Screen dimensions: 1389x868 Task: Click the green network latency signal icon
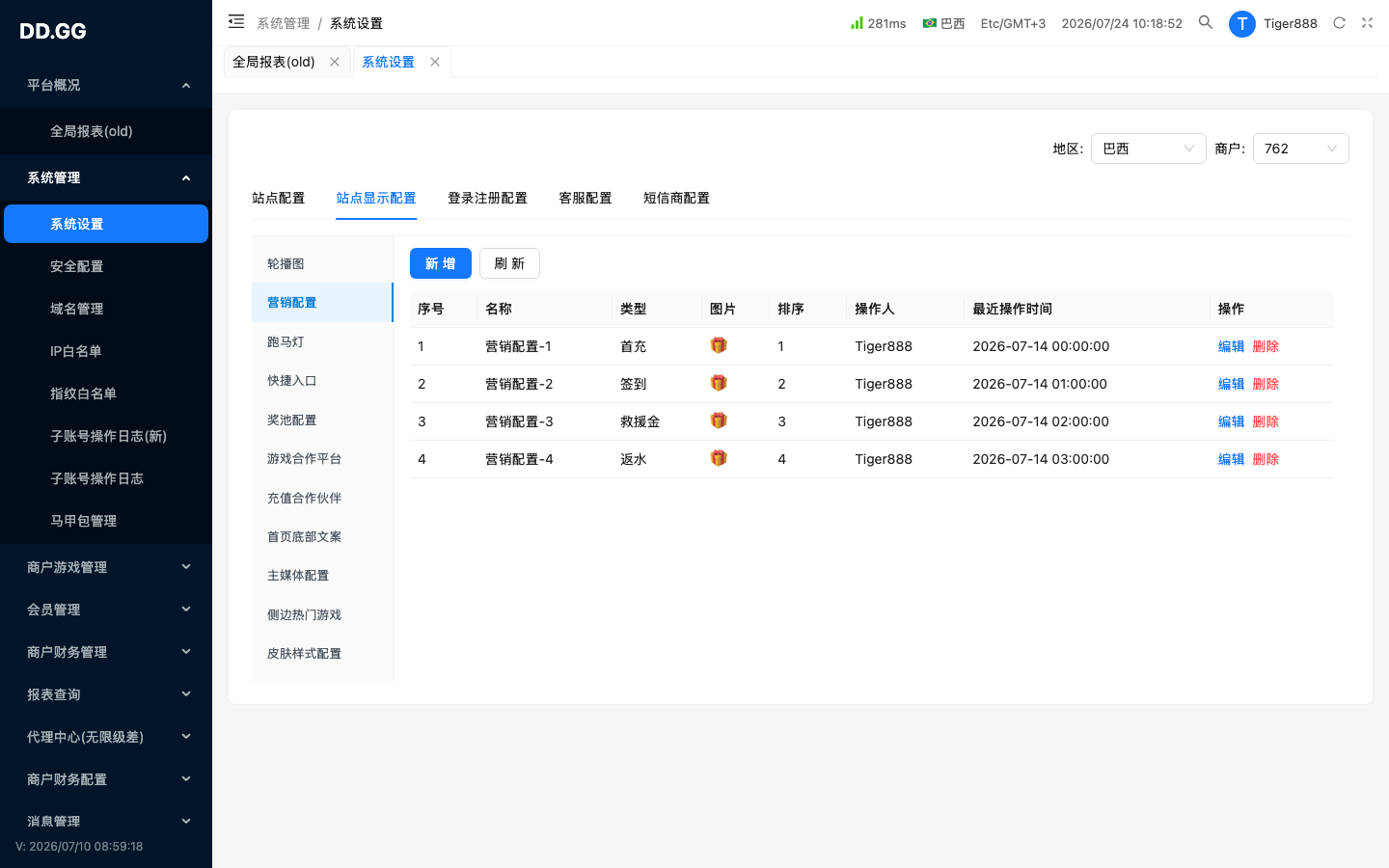click(x=857, y=22)
